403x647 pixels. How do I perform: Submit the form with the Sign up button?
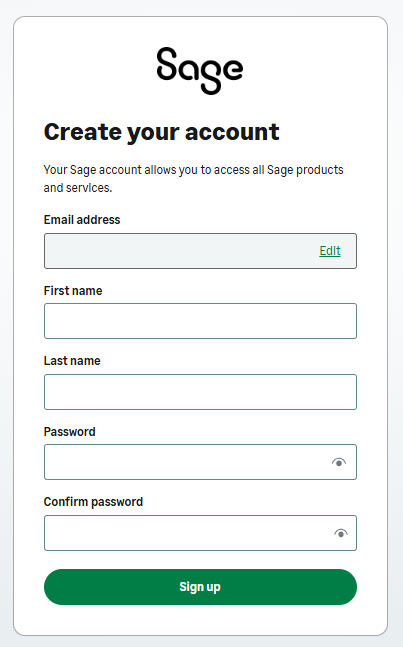pos(200,587)
